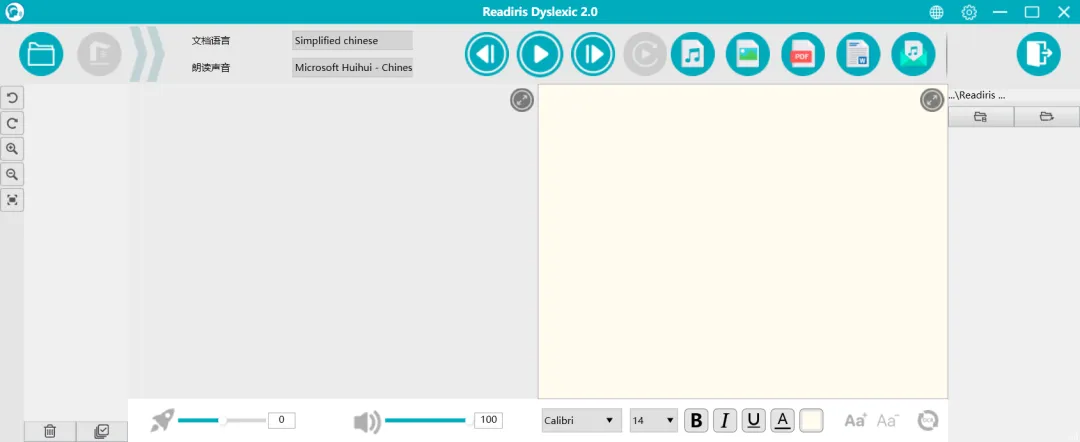Choose the text color A button

[x=782, y=420]
